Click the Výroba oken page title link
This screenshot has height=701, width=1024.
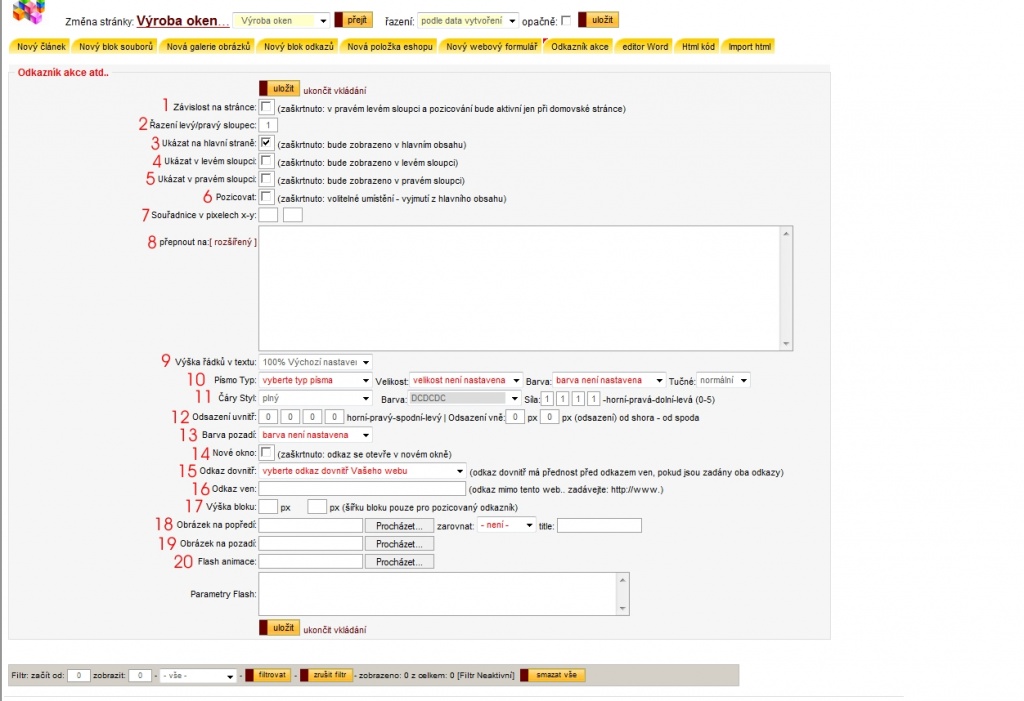coord(182,21)
